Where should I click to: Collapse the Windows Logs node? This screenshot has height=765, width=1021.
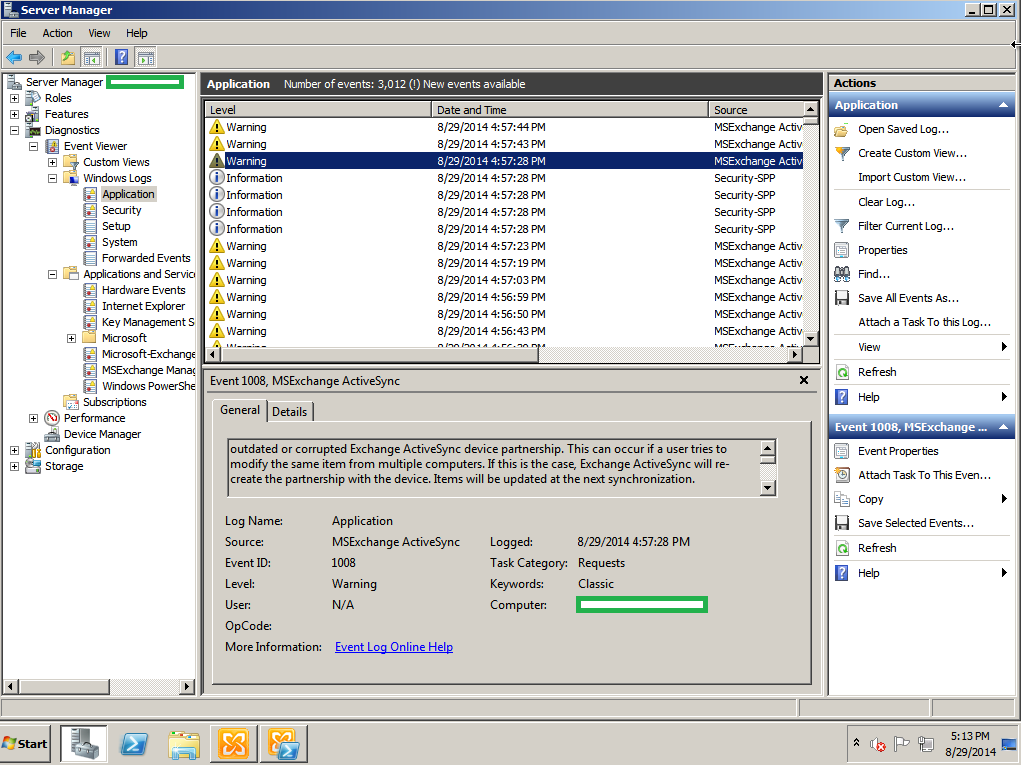point(53,178)
